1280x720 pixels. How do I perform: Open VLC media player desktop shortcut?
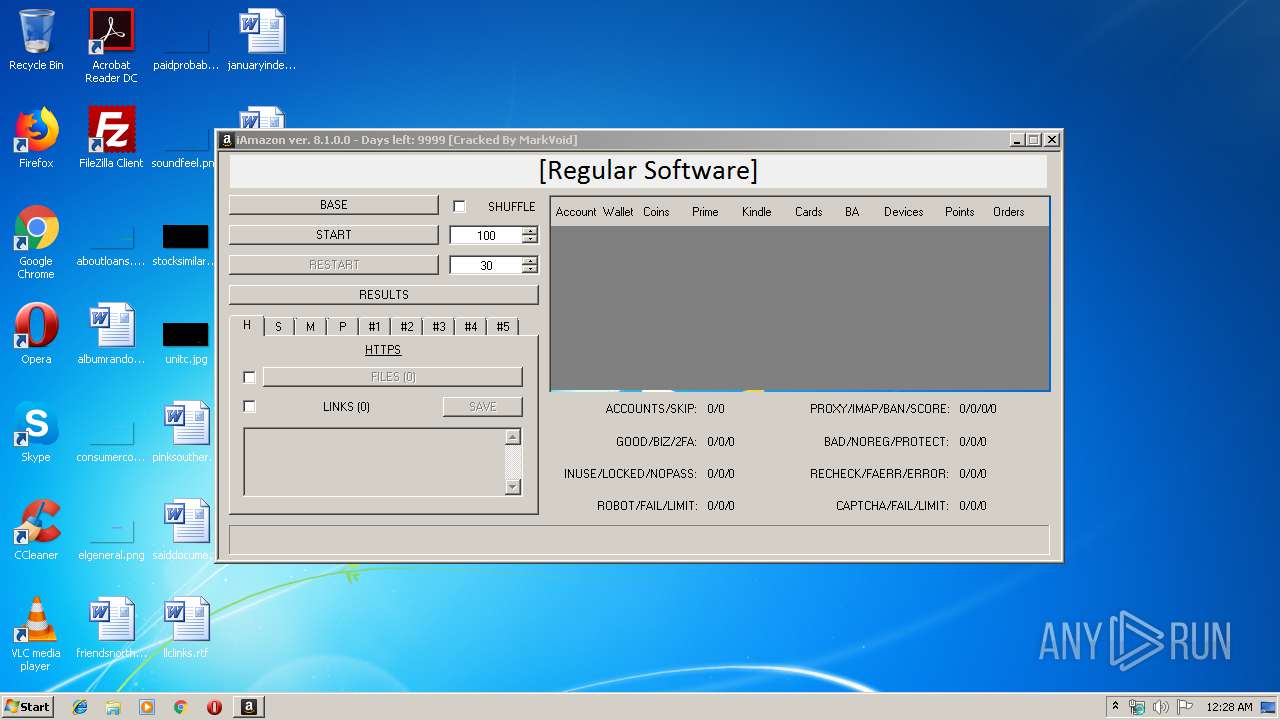[x=36, y=634]
